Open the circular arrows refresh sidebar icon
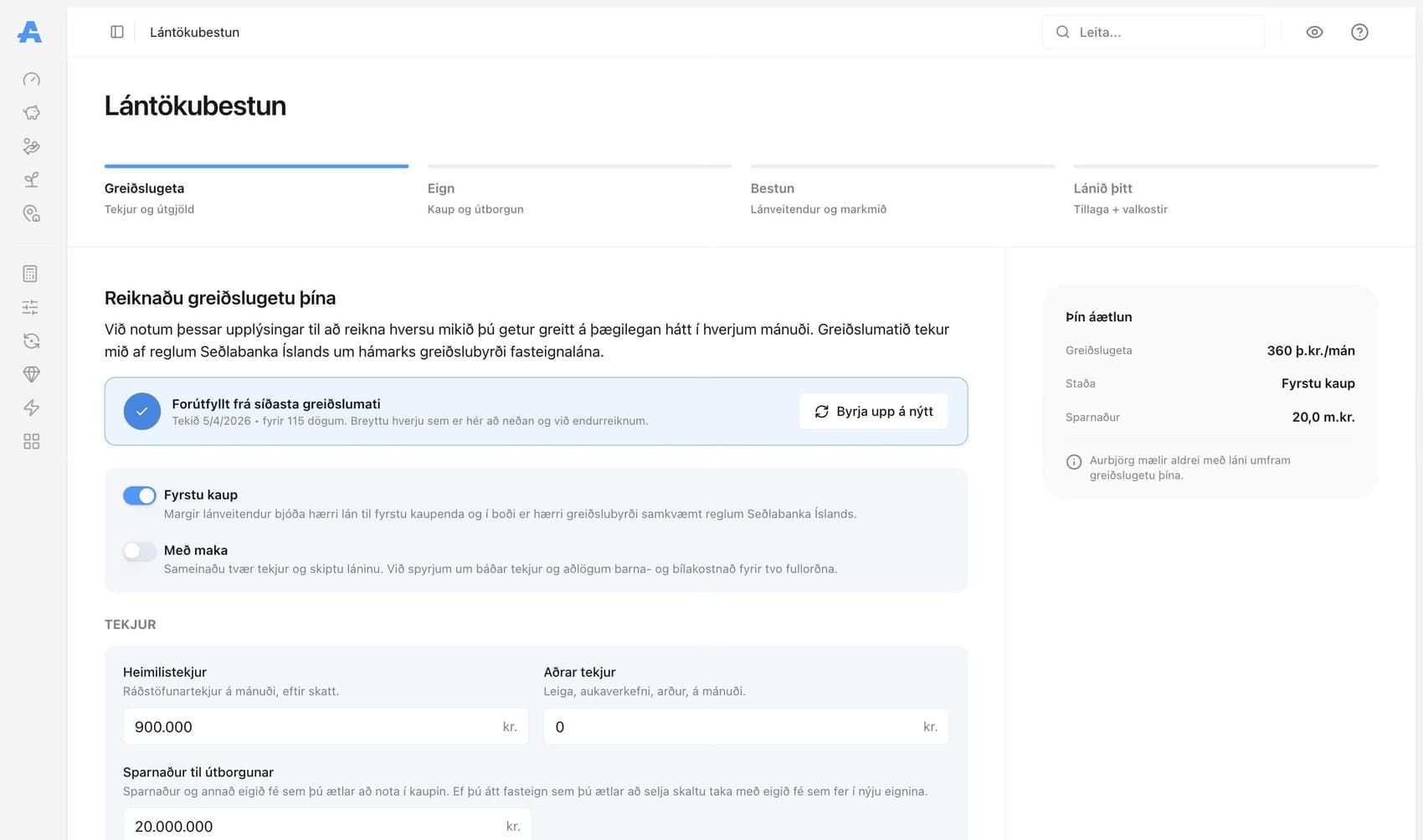The image size is (1423, 840). (x=31, y=341)
